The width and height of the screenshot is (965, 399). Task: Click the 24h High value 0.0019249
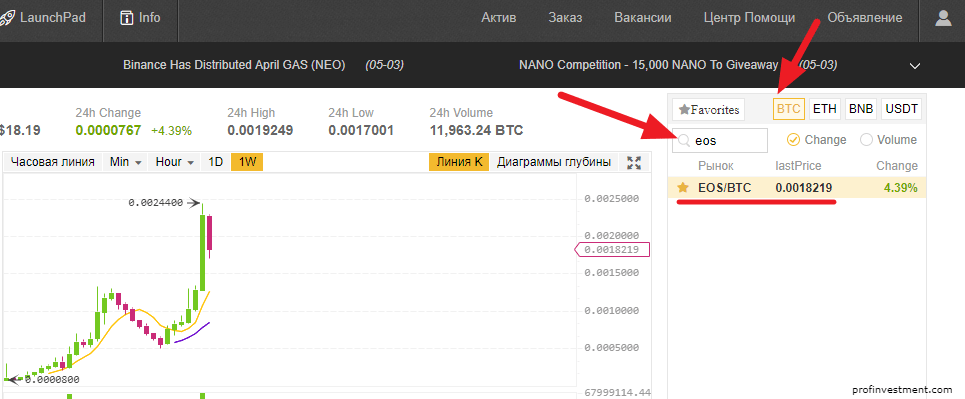[x=260, y=131]
